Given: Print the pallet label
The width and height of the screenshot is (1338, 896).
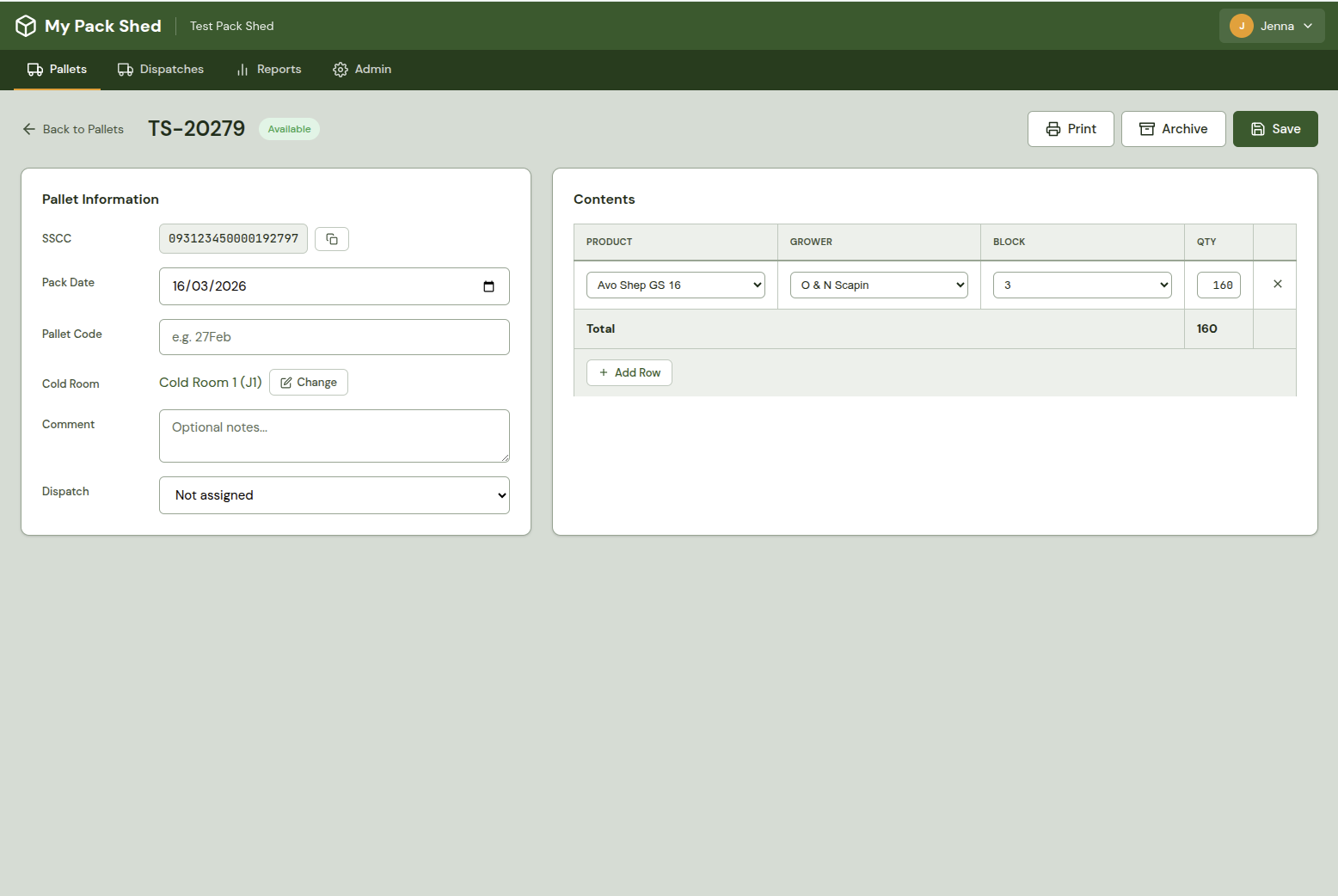Looking at the screenshot, I should coord(1071,129).
